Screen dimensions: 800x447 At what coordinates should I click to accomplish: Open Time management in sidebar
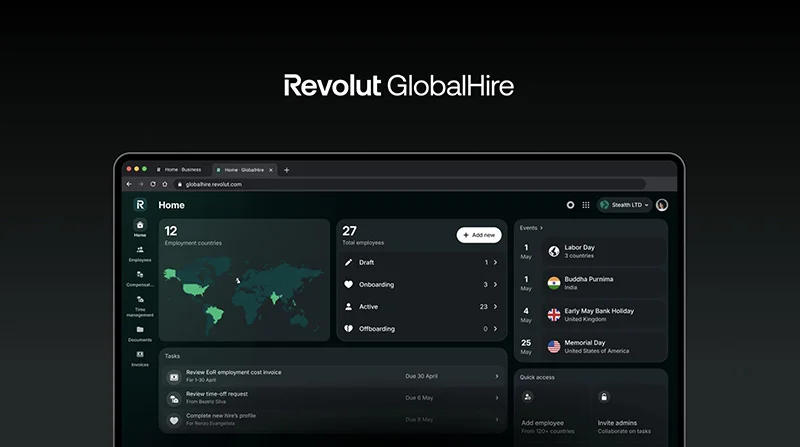[140, 306]
